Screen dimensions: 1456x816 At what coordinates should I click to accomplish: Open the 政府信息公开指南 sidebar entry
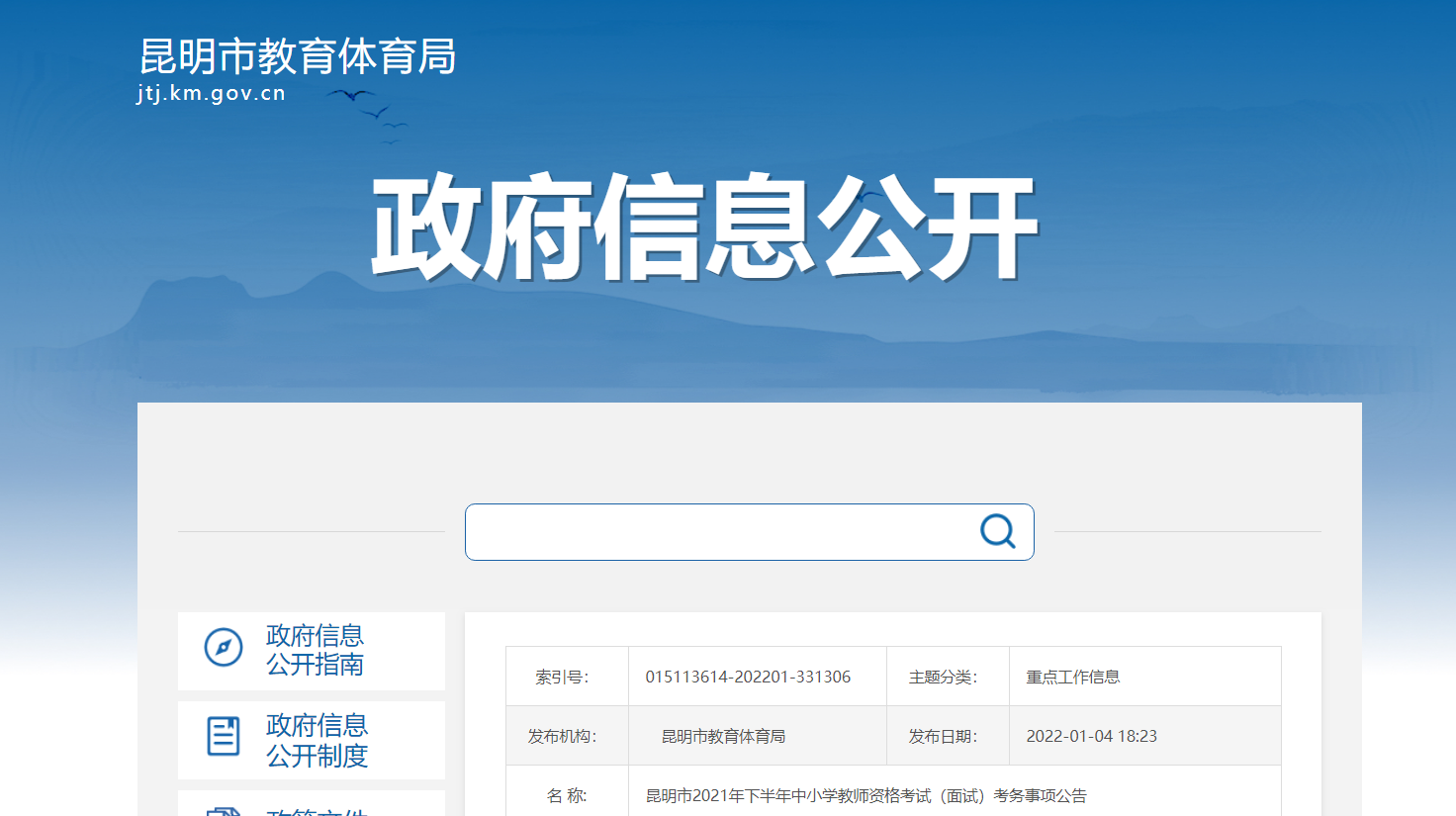[x=313, y=649]
